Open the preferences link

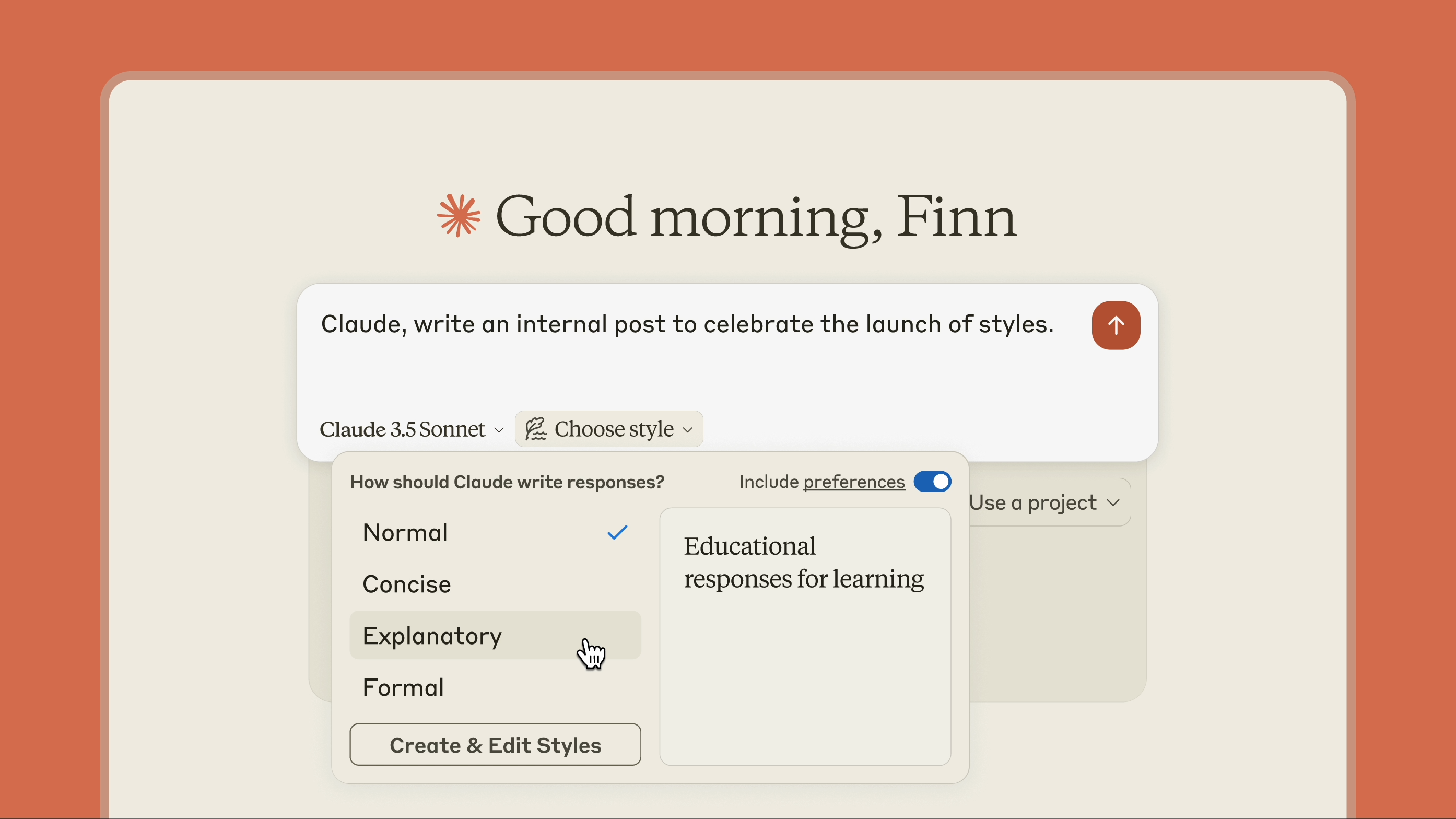click(853, 482)
